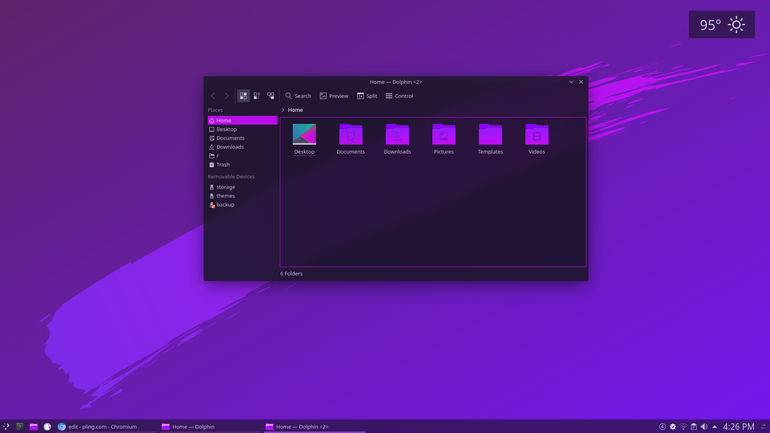Toggle Split view

[x=367, y=96]
